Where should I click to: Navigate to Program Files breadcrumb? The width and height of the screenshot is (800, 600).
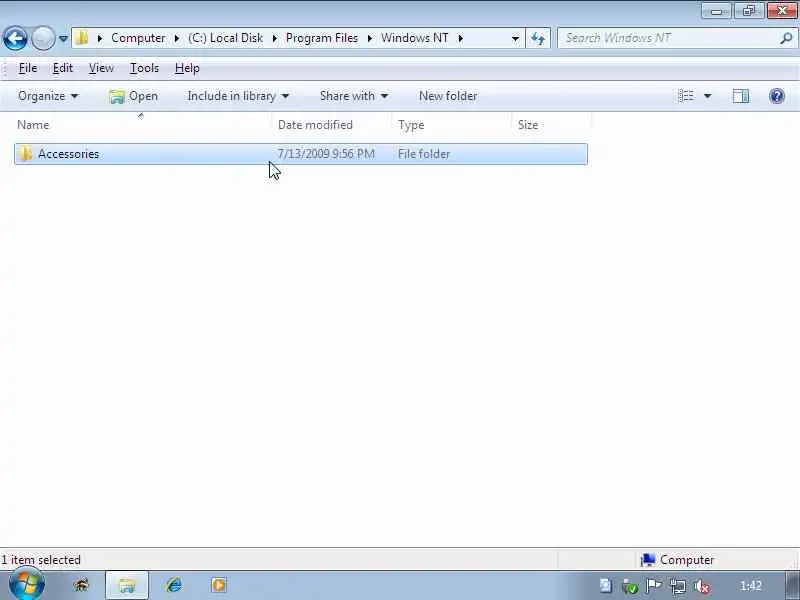(322, 38)
